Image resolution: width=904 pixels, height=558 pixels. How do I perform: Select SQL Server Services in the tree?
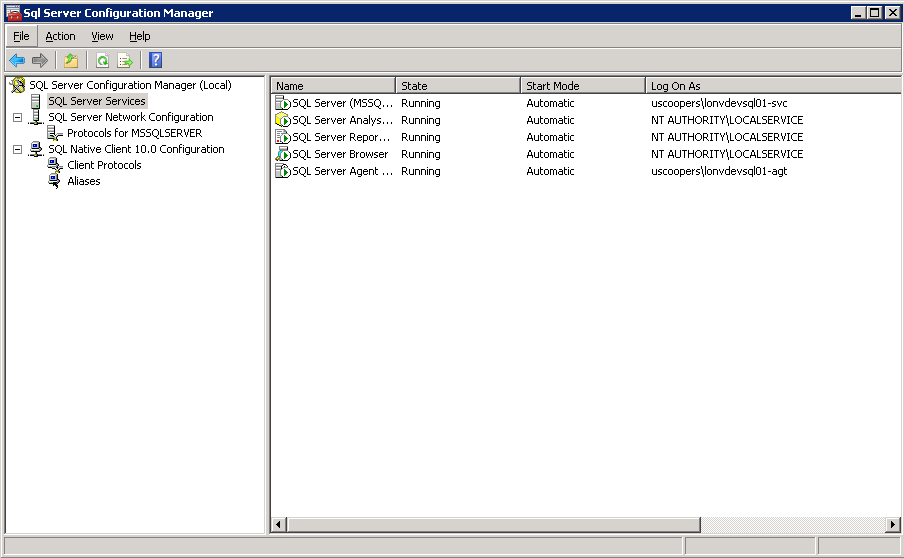[97, 101]
